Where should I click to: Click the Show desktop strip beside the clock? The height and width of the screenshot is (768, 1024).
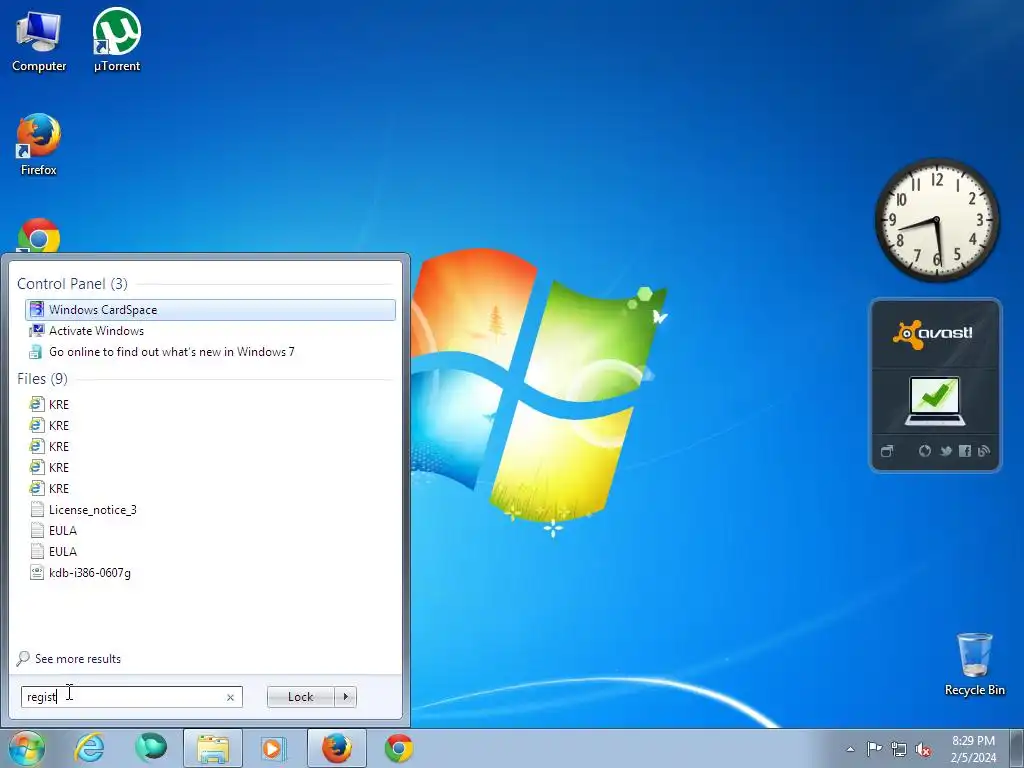point(1016,748)
